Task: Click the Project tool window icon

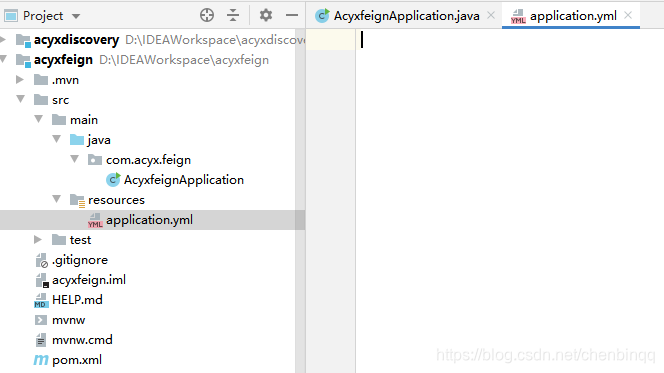Action: 11,16
